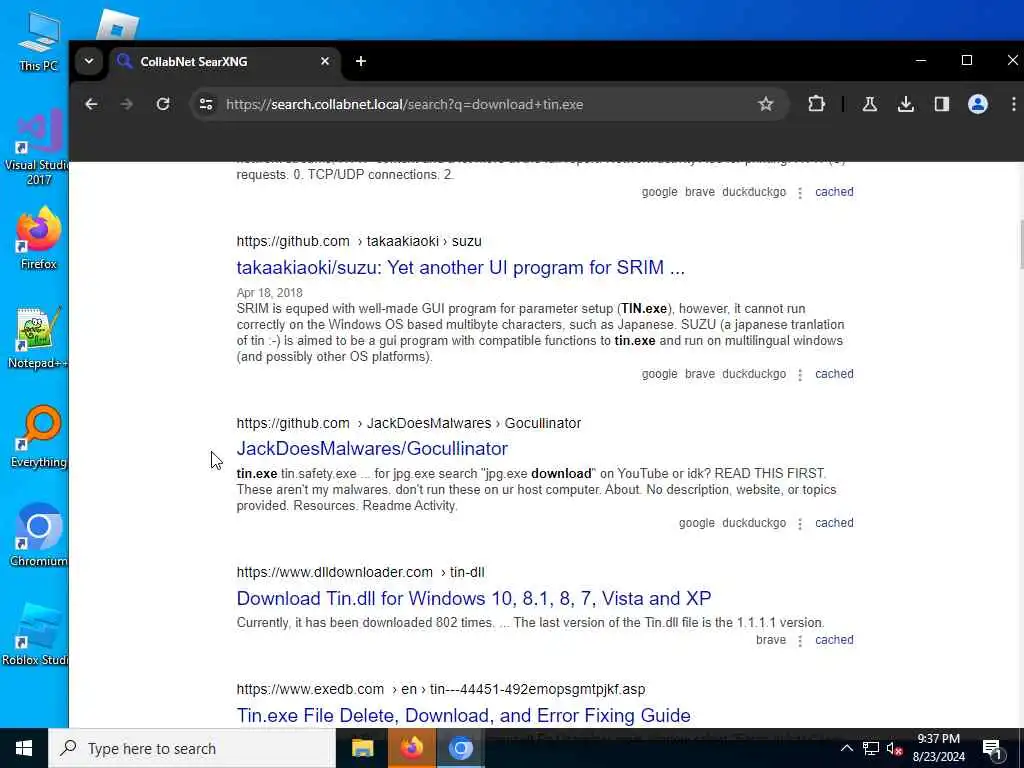This screenshot has width=1024, height=768.
Task: Open JackDoesMalwares/Gocullinator result link
Action: (372, 449)
